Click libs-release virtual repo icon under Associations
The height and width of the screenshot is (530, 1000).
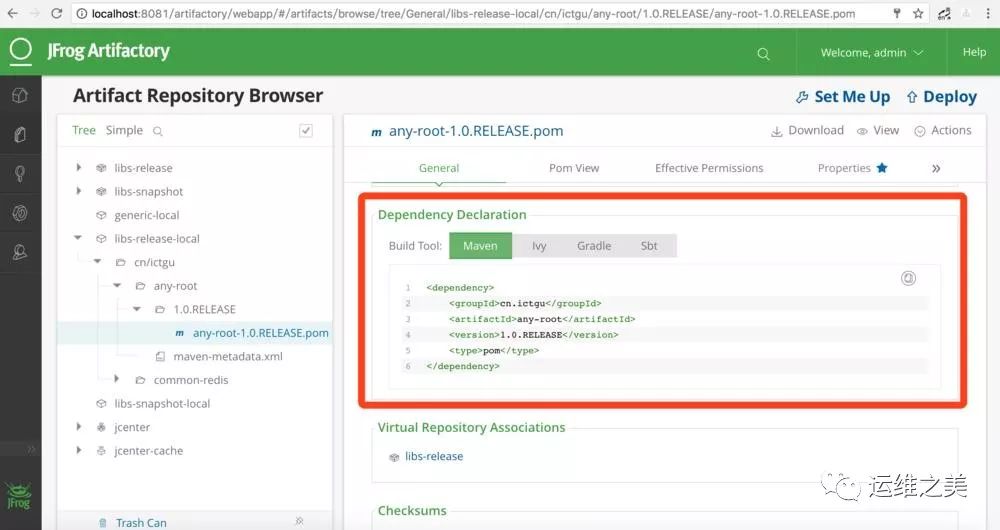[394, 457]
